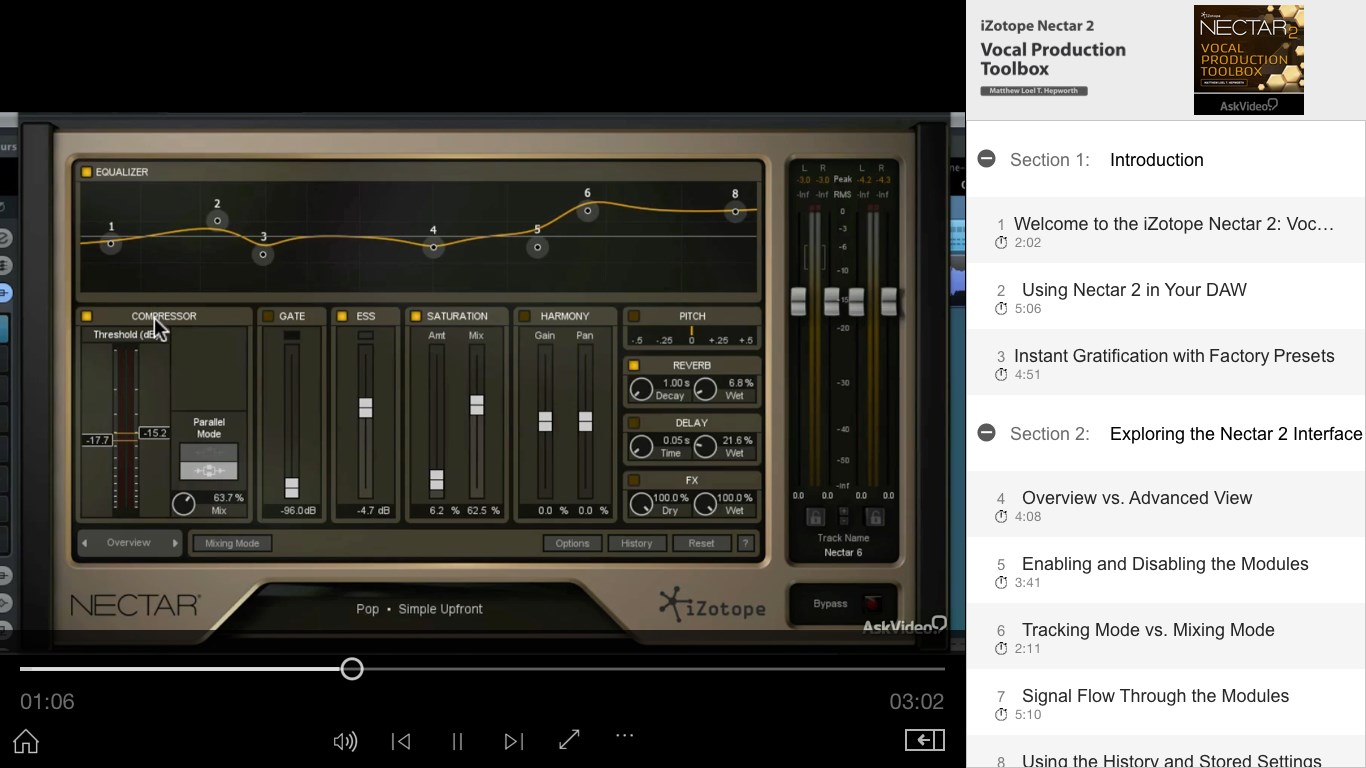
Task: Open the Options menu
Action: coord(572,543)
